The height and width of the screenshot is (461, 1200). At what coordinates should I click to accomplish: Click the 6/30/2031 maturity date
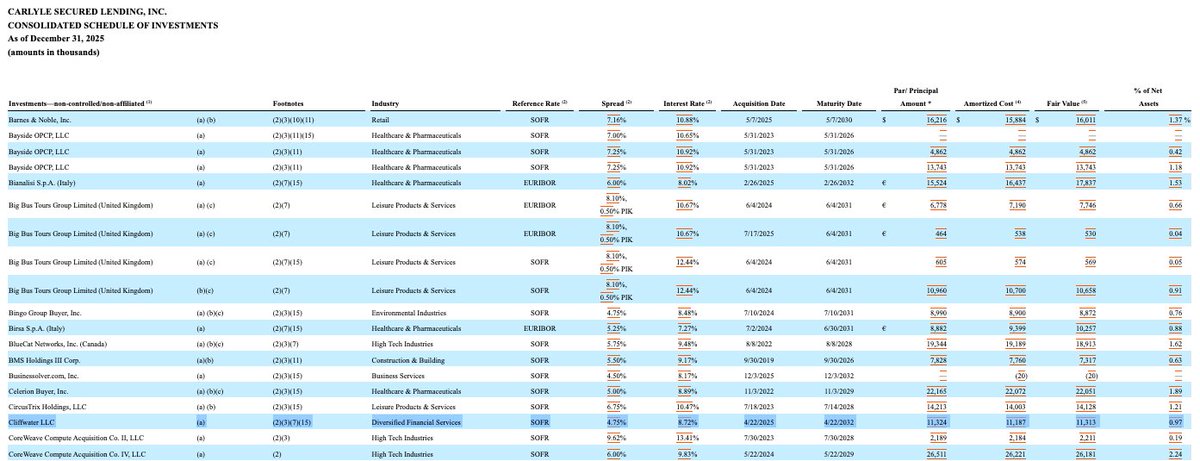(840, 328)
